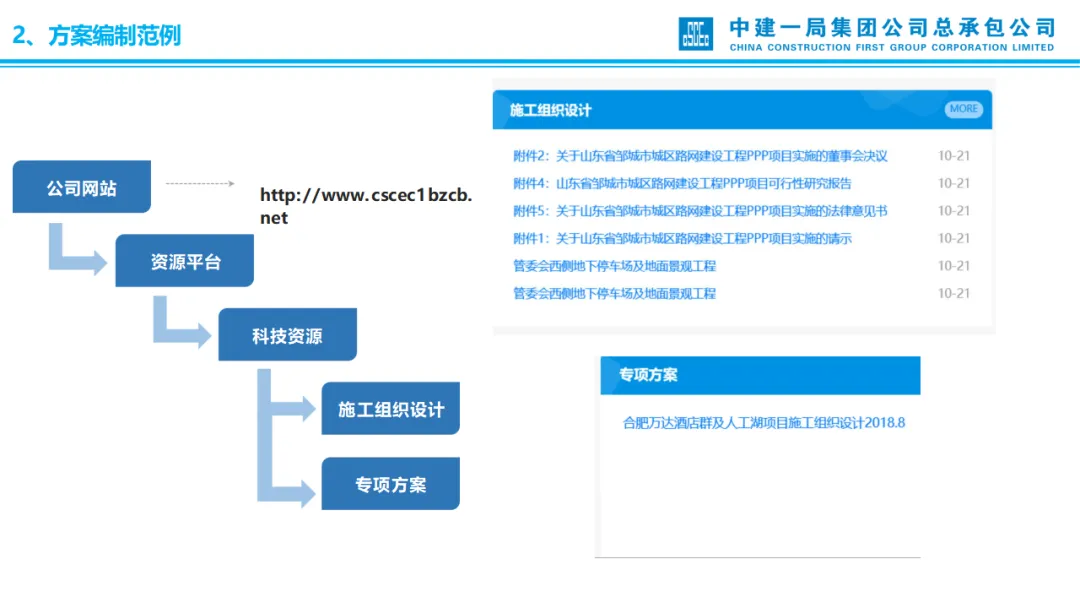The height and width of the screenshot is (608, 1080).
Task: Click the http://www.cscec1bzcb.net URL text
Action: (x=366, y=206)
